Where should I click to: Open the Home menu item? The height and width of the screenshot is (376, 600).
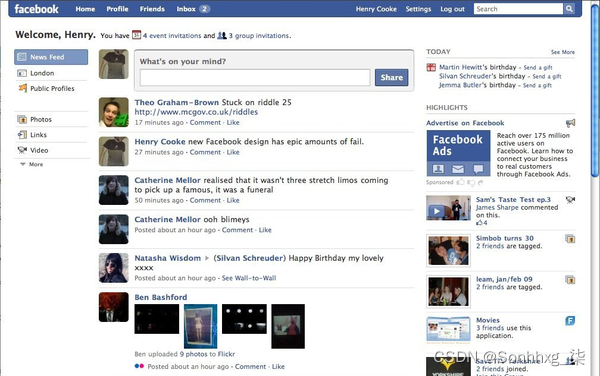85,9
